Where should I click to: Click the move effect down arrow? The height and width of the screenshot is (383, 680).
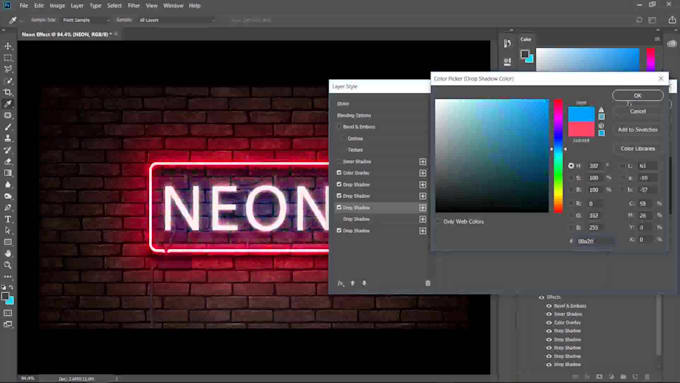click(x=364, y=283)
